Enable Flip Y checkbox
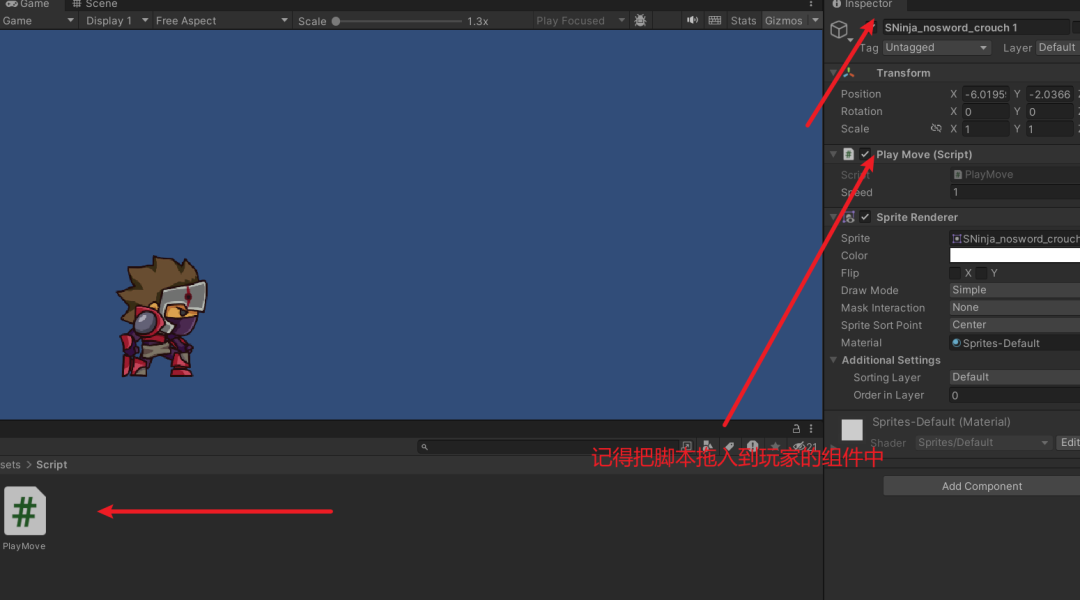1080x600 pixels. point(982,273)
